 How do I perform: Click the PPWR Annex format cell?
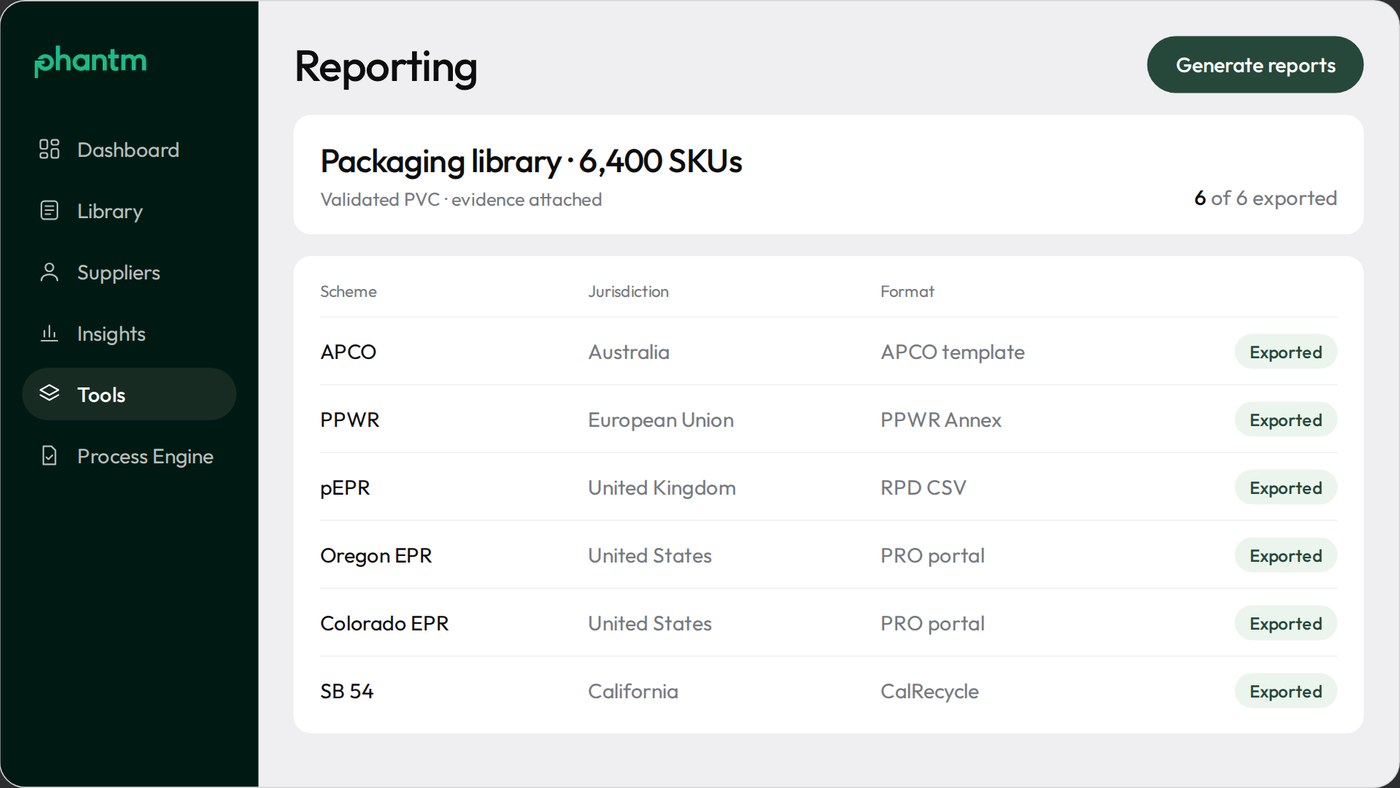tap(941, 420)
